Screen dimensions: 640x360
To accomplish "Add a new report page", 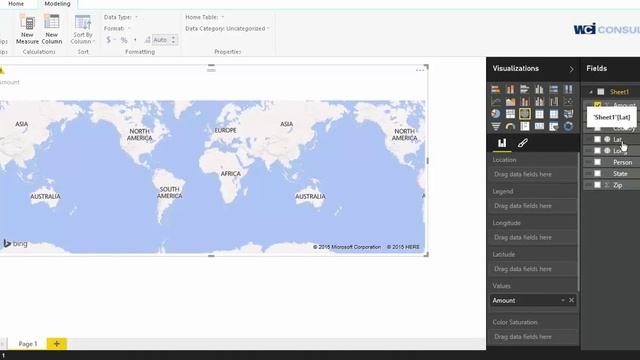I will (x=57, y=344).
